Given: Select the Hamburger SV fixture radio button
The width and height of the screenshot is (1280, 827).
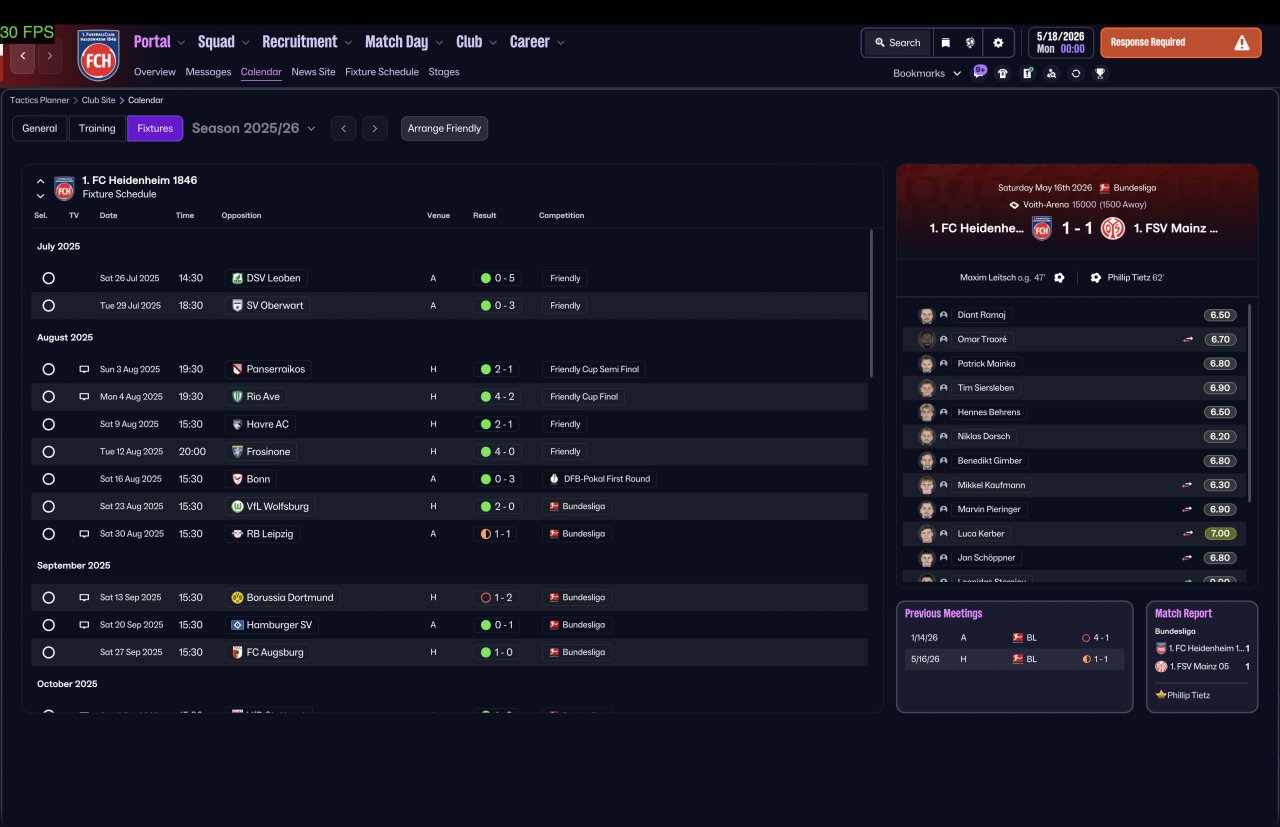Looking at the screenshot, I should click(x=48, y=625).
